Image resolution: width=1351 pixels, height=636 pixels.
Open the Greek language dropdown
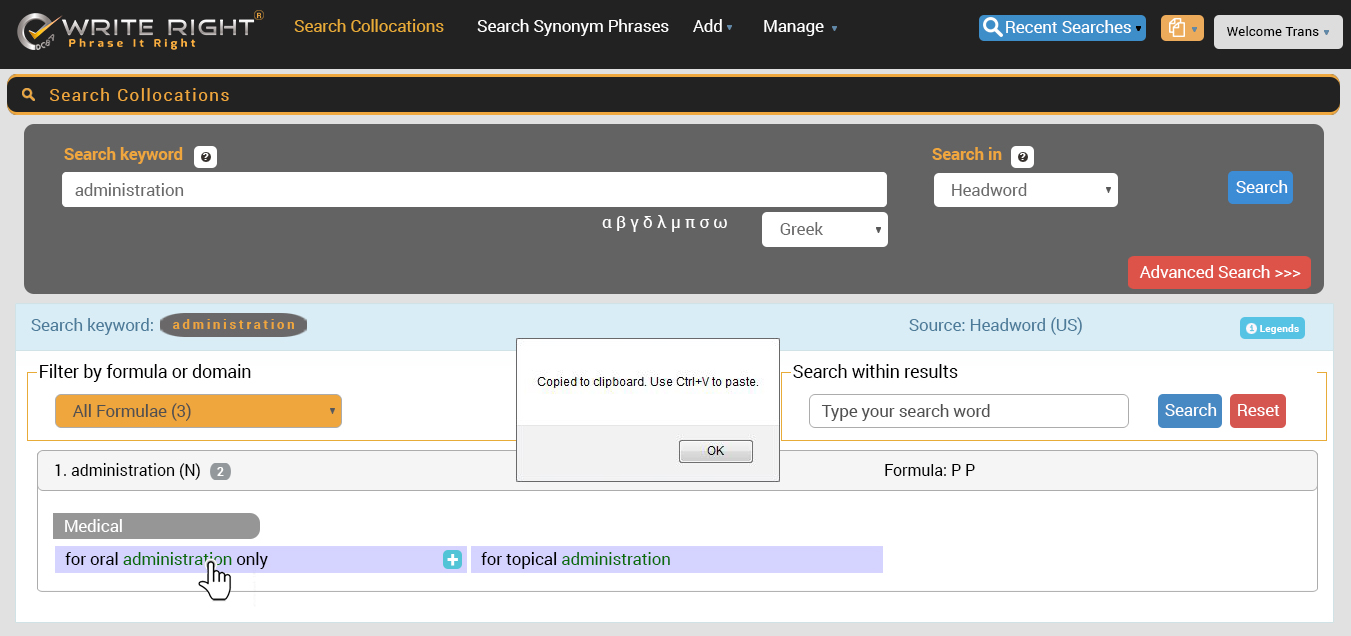click(x=824, y=229)
